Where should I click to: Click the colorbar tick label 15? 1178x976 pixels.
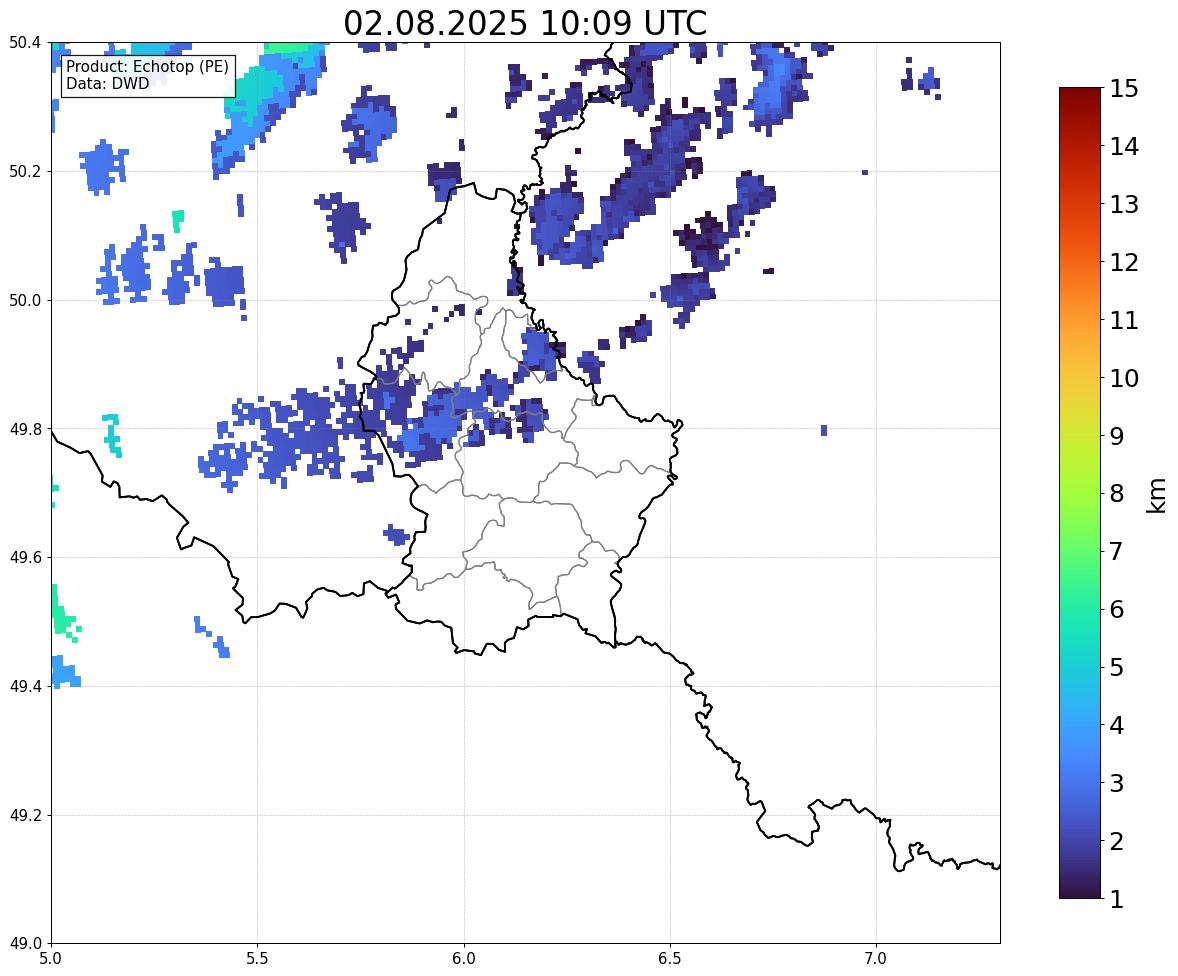[x=1124, y=89]
